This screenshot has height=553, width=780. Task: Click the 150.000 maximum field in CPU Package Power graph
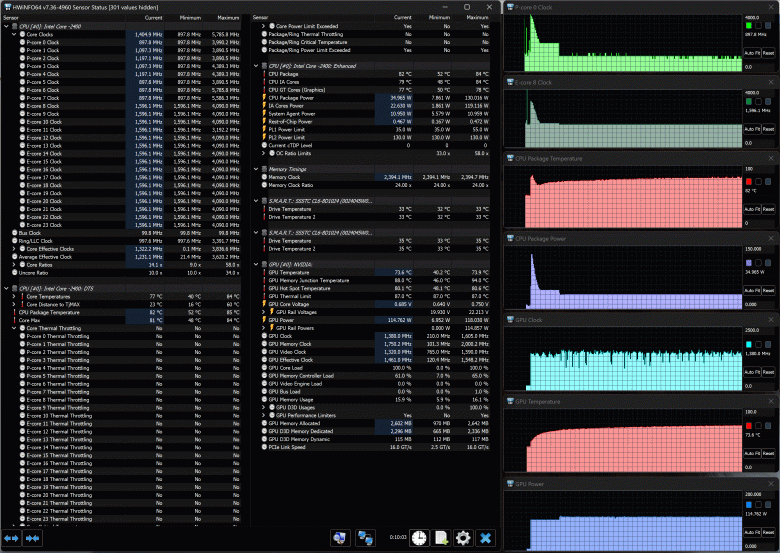759,249
